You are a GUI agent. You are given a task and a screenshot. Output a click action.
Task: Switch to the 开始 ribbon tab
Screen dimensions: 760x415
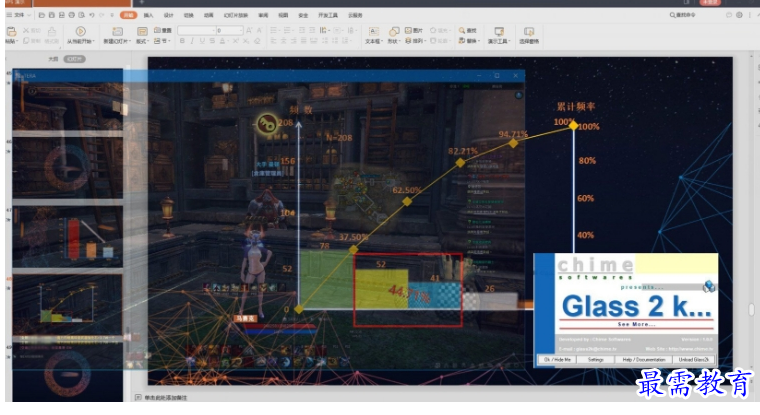pos(128,15)
